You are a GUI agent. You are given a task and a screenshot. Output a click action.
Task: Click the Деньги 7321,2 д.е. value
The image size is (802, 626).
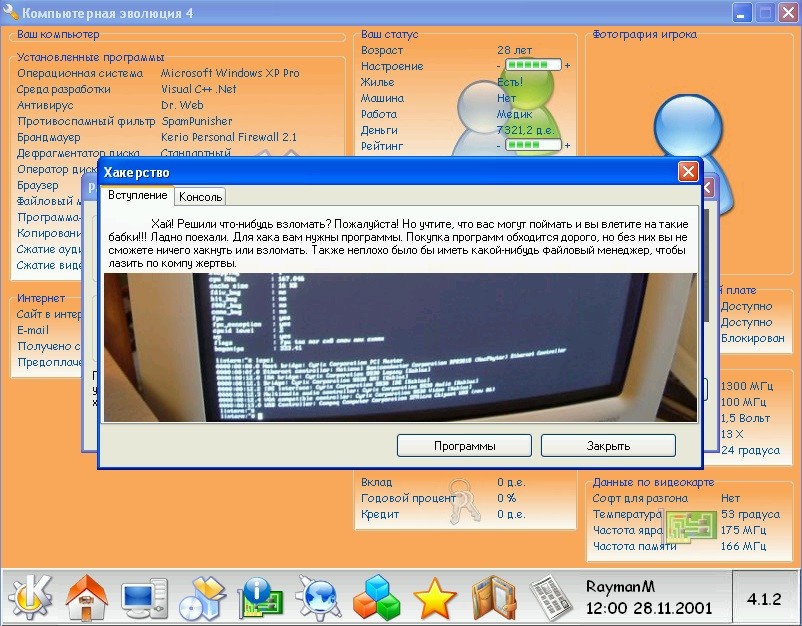tap(525, 130)
